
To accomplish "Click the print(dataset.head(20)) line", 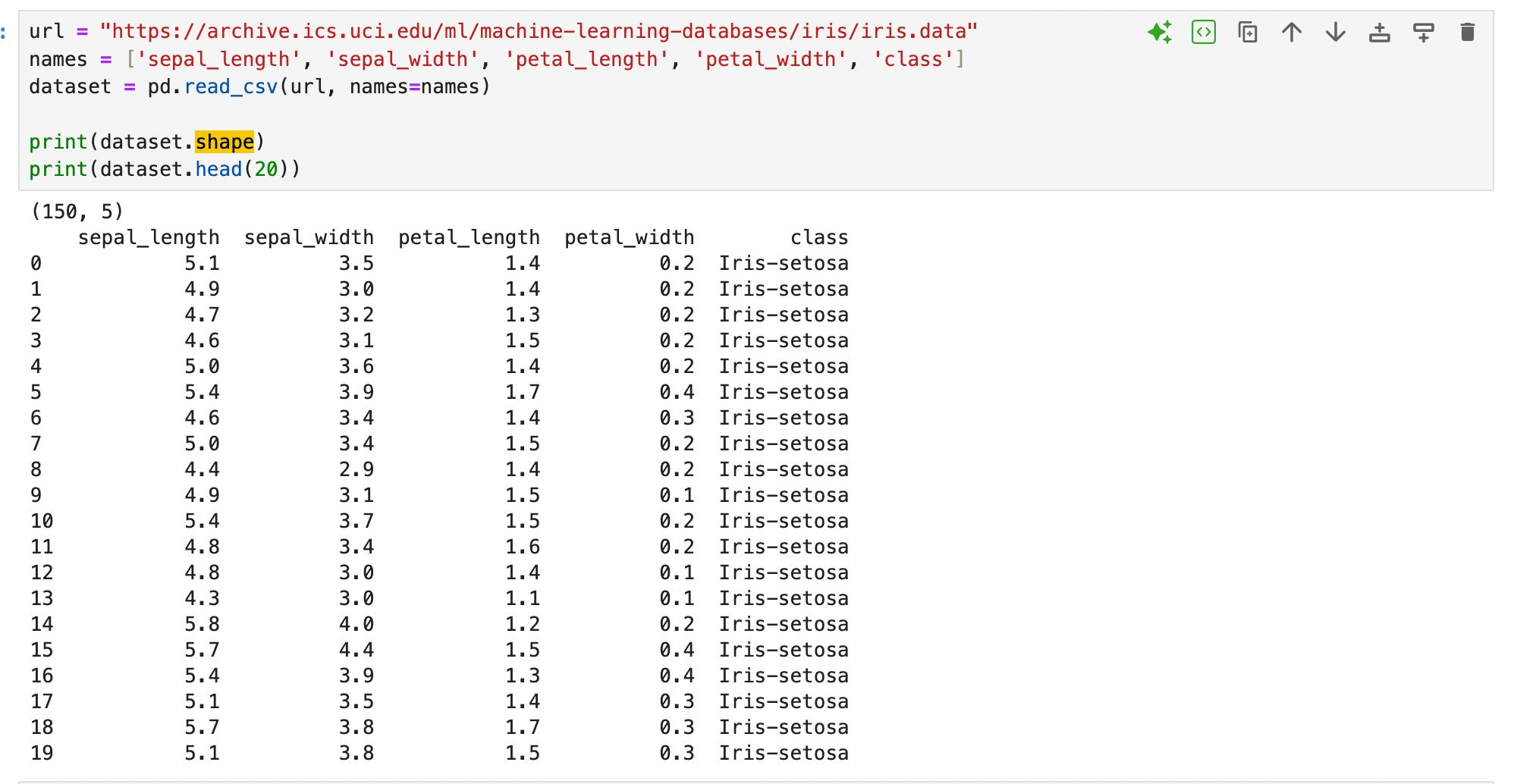I will coord(163,168).
